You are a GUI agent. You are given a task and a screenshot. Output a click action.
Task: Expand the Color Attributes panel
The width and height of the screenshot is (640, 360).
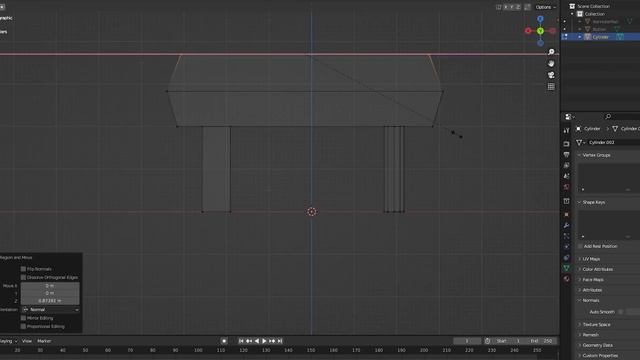coord(579,269)
